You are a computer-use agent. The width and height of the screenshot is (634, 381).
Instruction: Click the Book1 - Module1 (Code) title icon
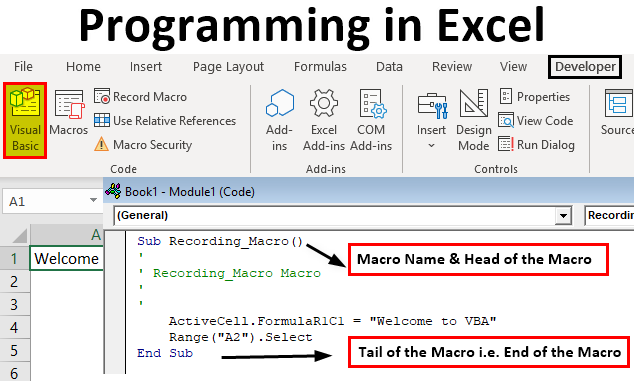click(113, 191)
